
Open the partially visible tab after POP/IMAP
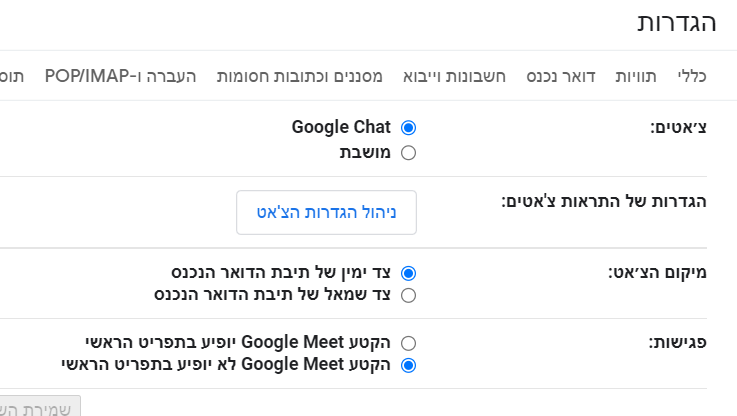12,77
